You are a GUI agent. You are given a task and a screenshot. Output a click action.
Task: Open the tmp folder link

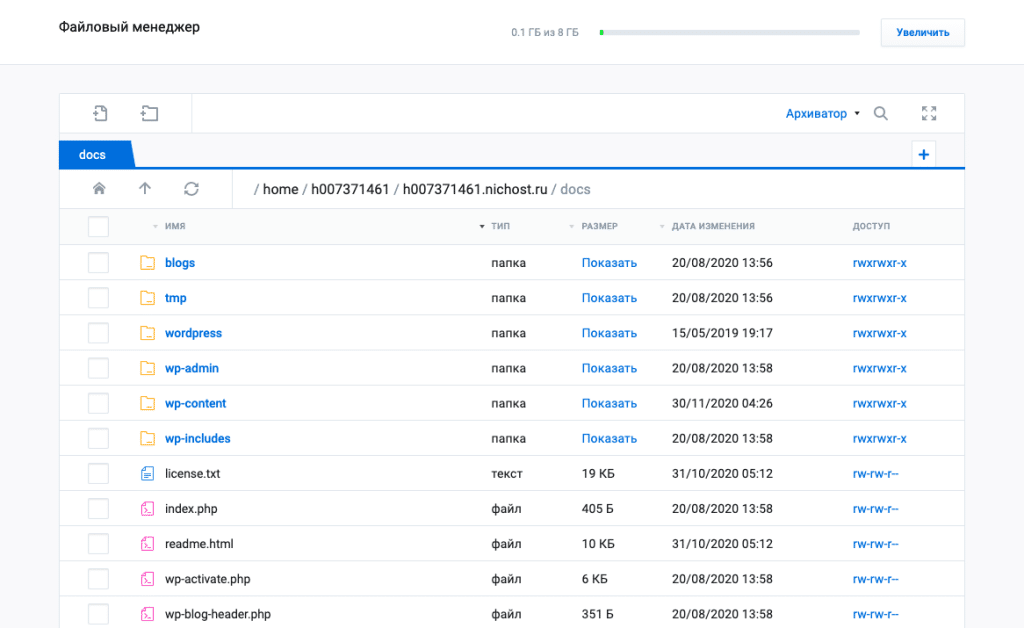click(x=176, y=298)
